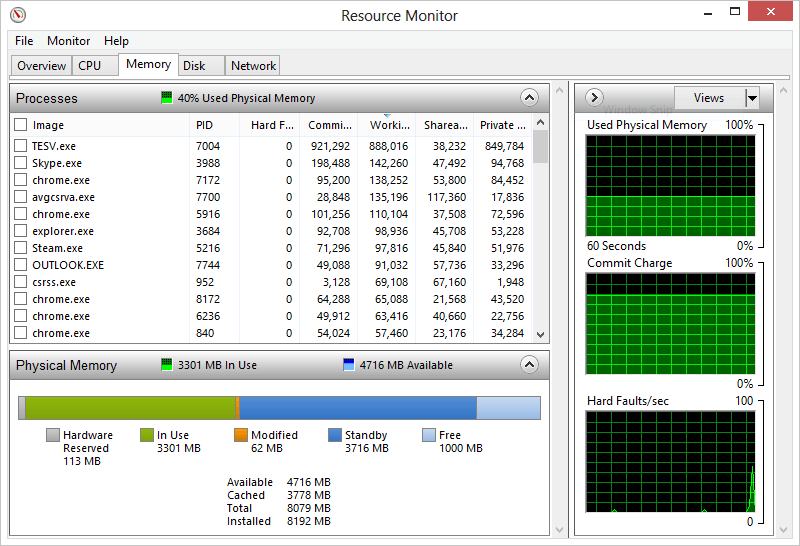800x546 pixels.
Task: Click the Installed 8192 MB value
Action: click(x=309, y=521)
